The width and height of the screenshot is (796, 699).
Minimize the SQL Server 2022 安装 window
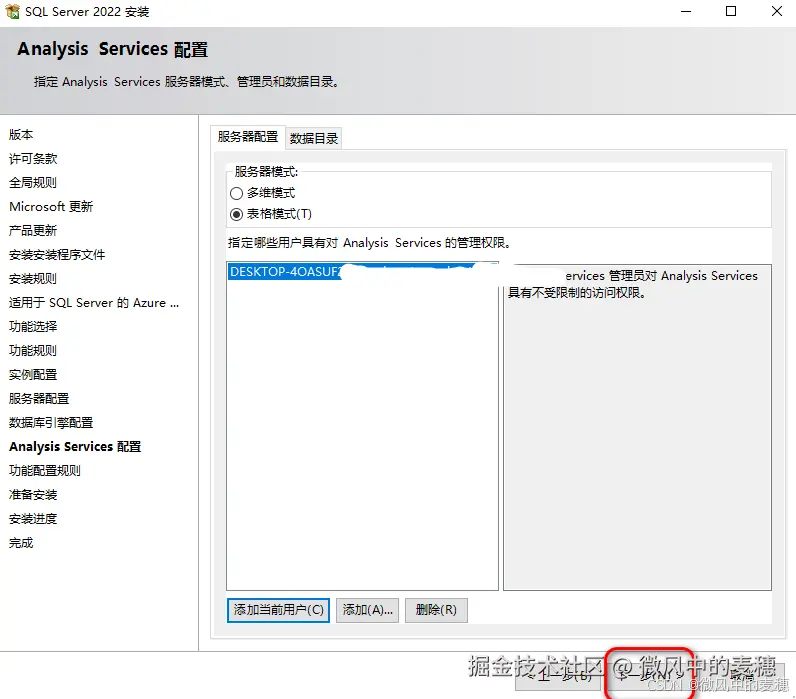(686, 11)
